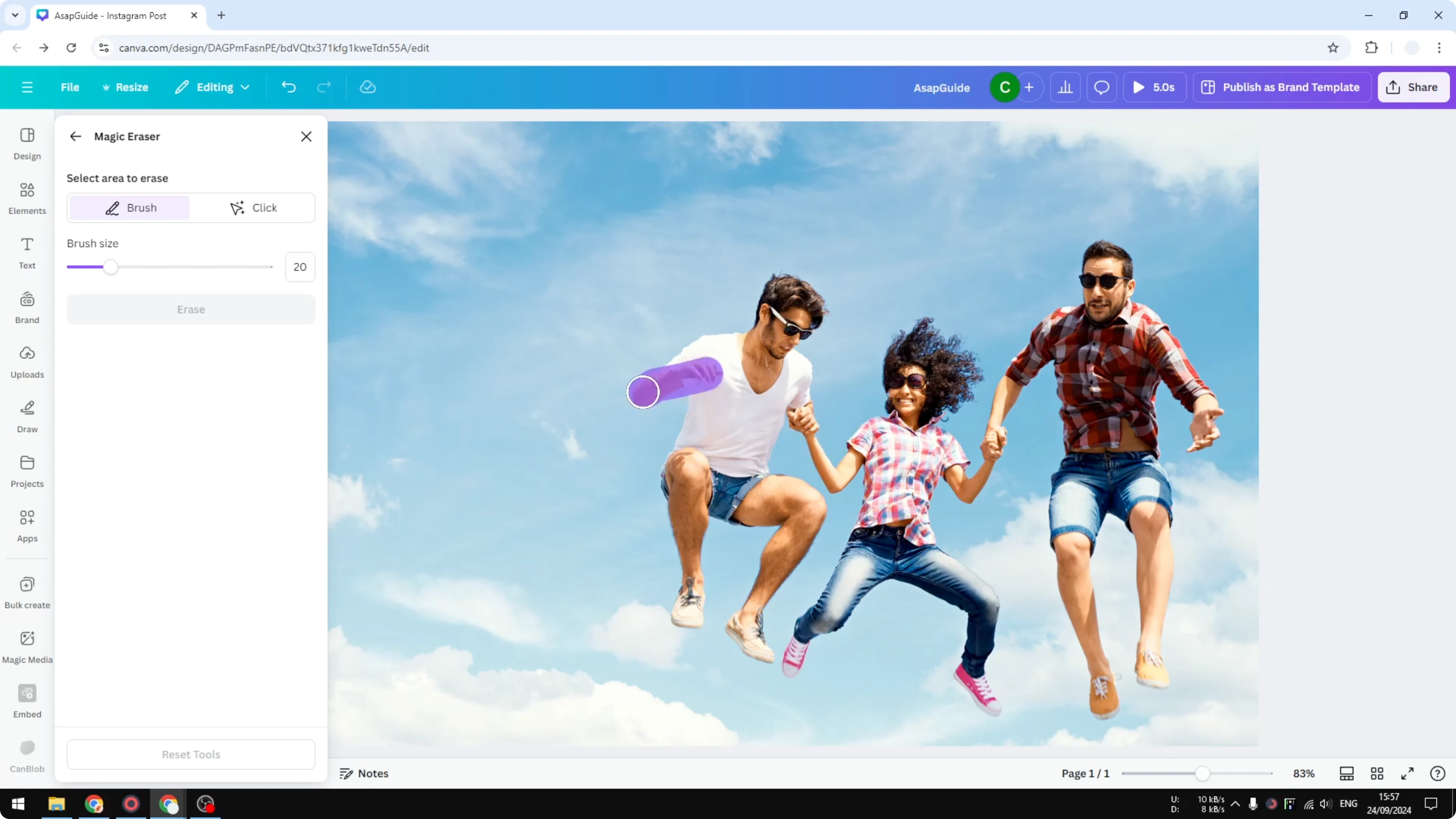
Task: Open the main hamburger menu
Action: point(27,87)
